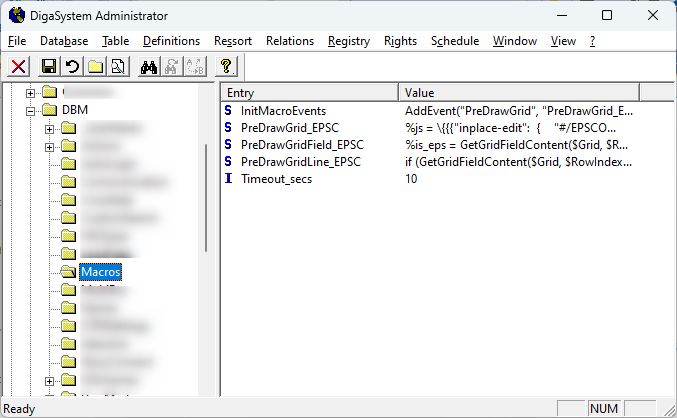Sort by the Entry column header
The image size is (677, 418).
tap(309, 92)
